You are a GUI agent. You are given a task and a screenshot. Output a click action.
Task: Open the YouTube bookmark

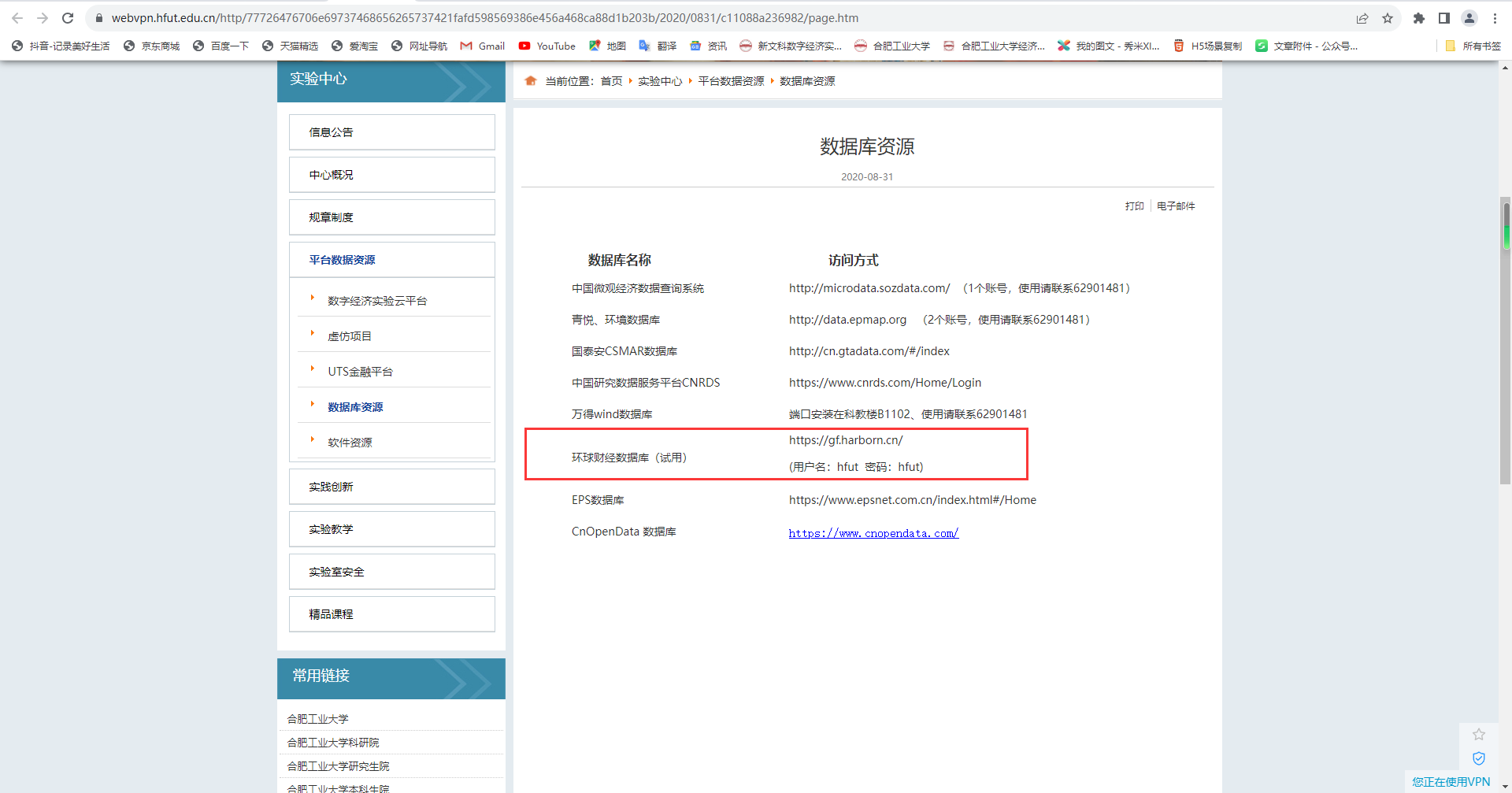[x=547, y=46]
